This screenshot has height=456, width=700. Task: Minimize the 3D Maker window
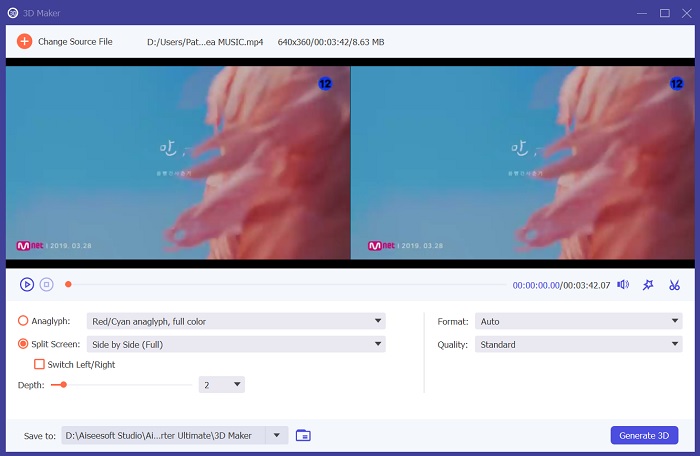tap(642, 13)
